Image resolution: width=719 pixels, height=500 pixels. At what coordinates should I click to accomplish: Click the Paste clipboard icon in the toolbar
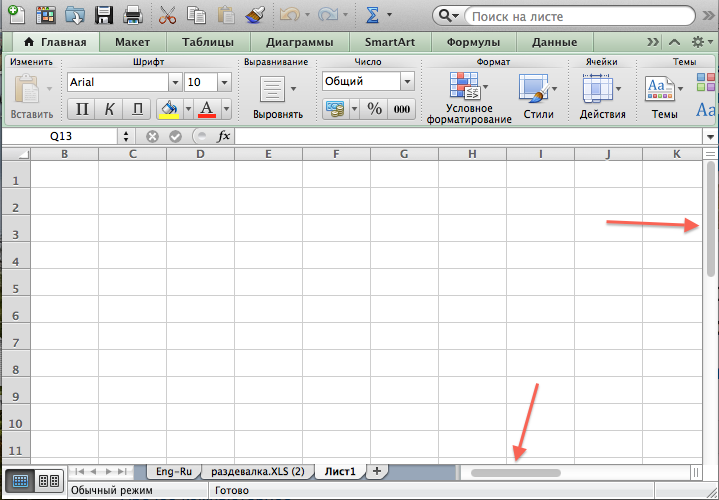pyautogui.click(x=226, y=16)
